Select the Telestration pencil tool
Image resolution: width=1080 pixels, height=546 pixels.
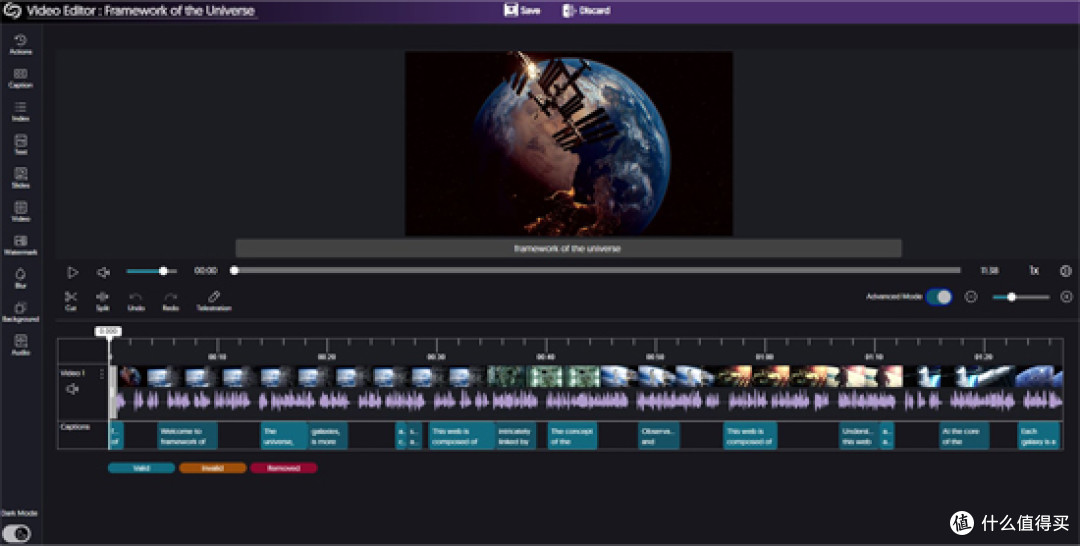coord(214,302)
